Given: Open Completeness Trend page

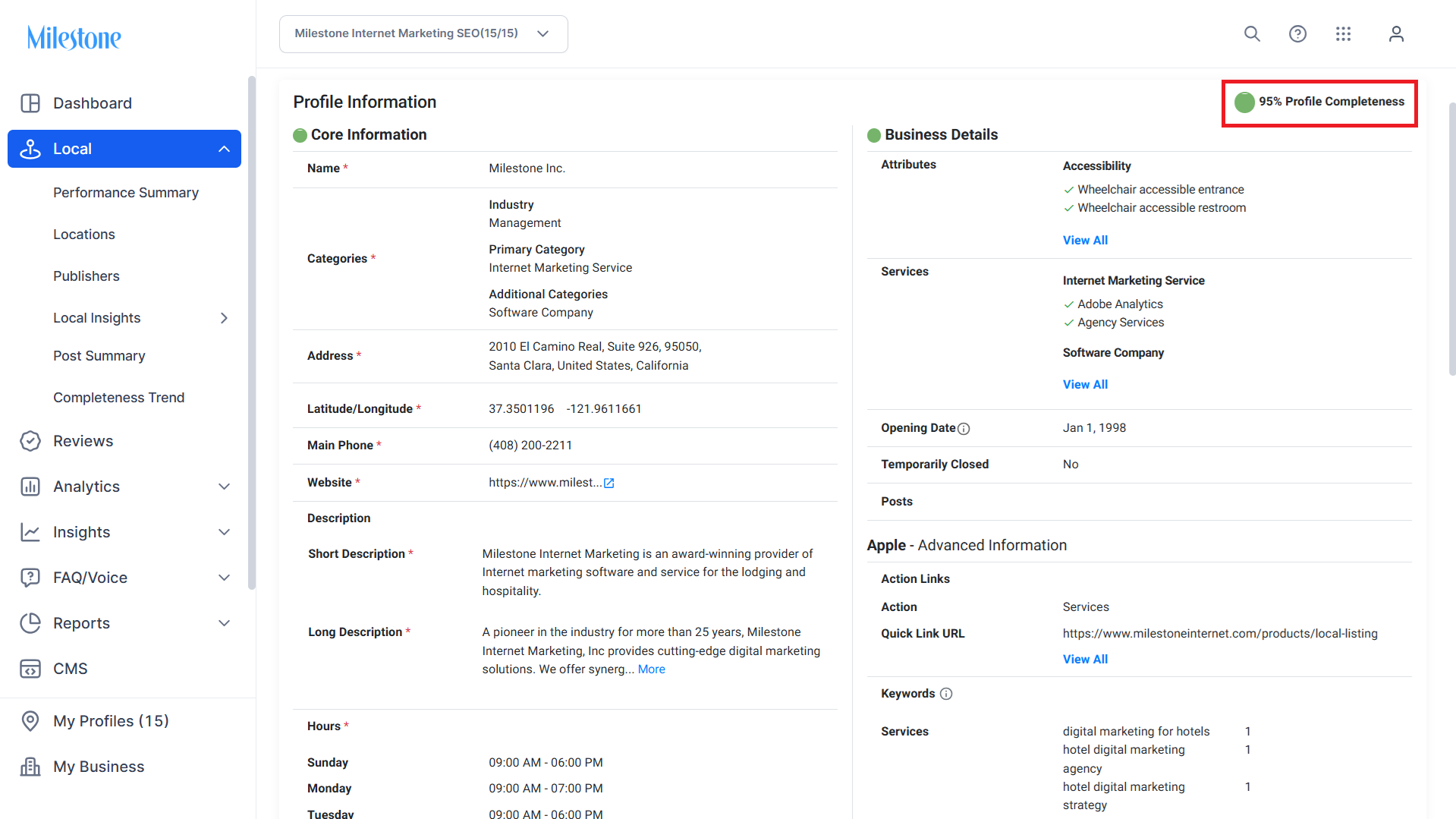Looking at the screenshot, I should [119, 398].
